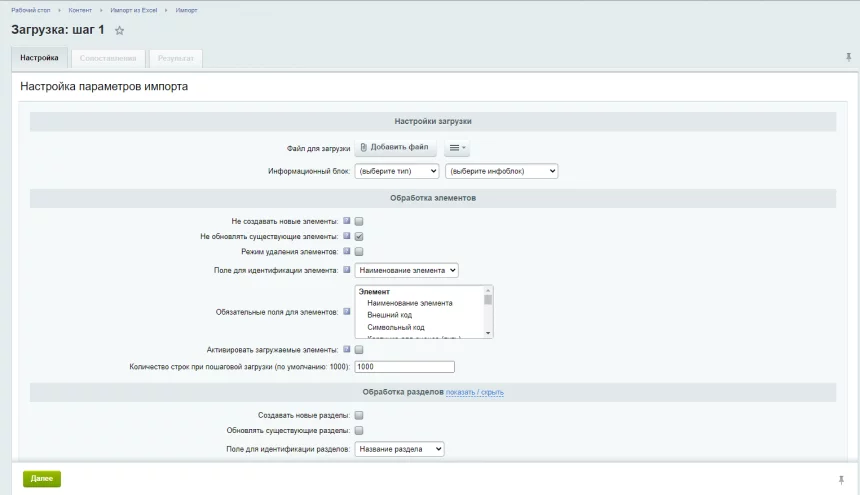Switch to the 'Настройка' tab

pyautogui.click(x=39, y=58)
